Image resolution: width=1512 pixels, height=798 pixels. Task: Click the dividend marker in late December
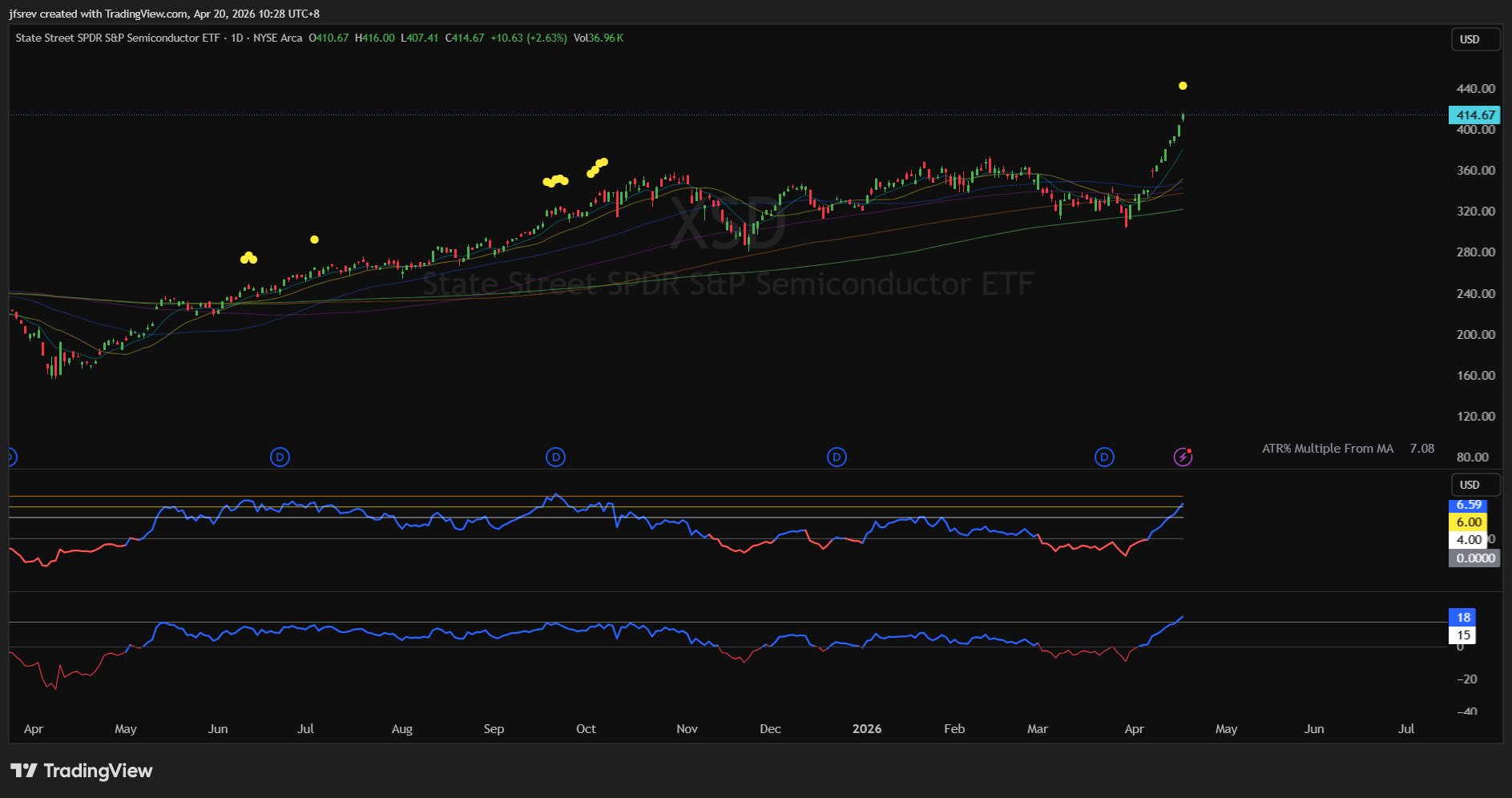click(x=837, y=457)
